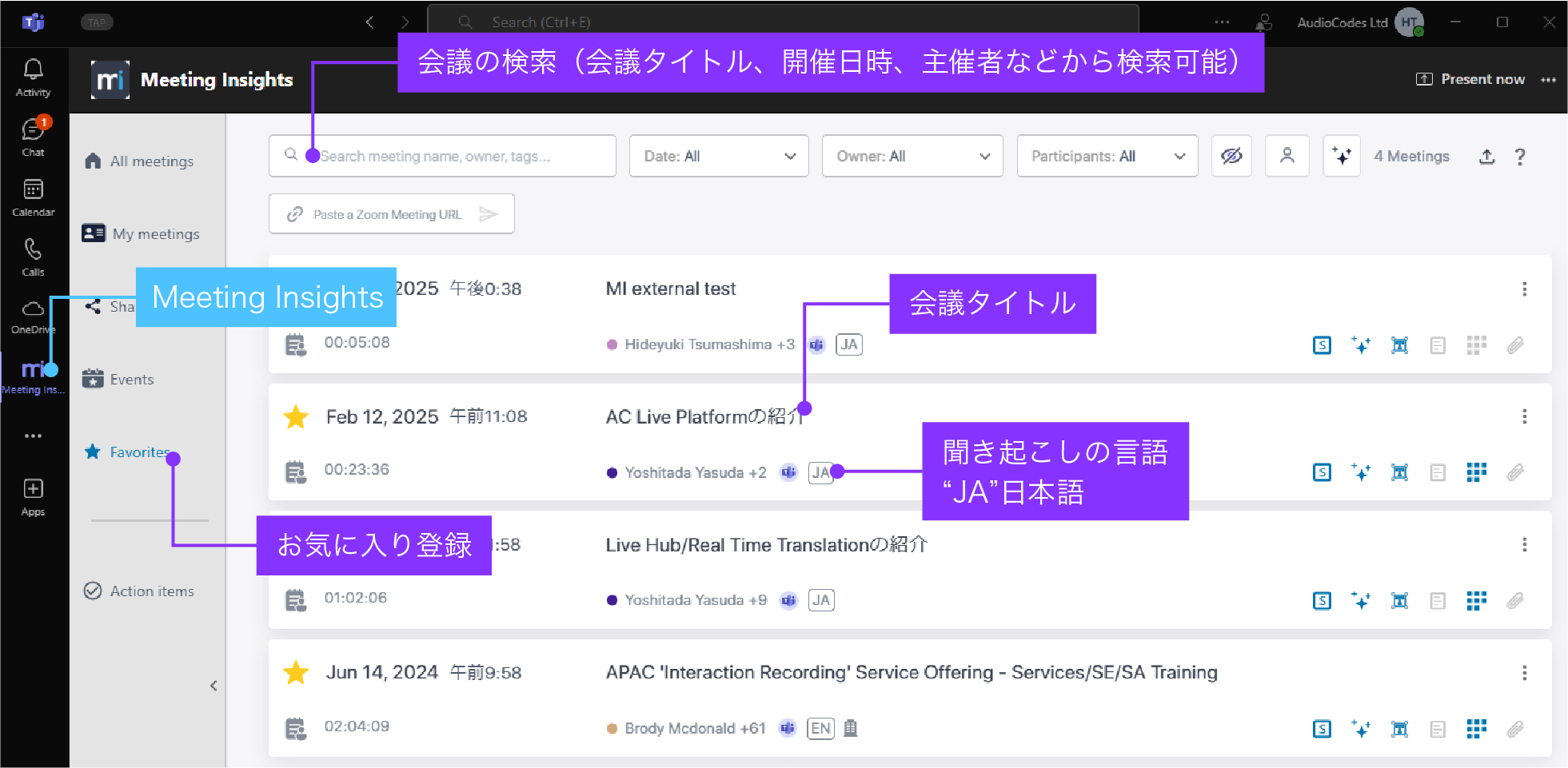Click EN language tag on APAC meeting
The height and width of the screenshot is (768, 1568).
[820, 728]
